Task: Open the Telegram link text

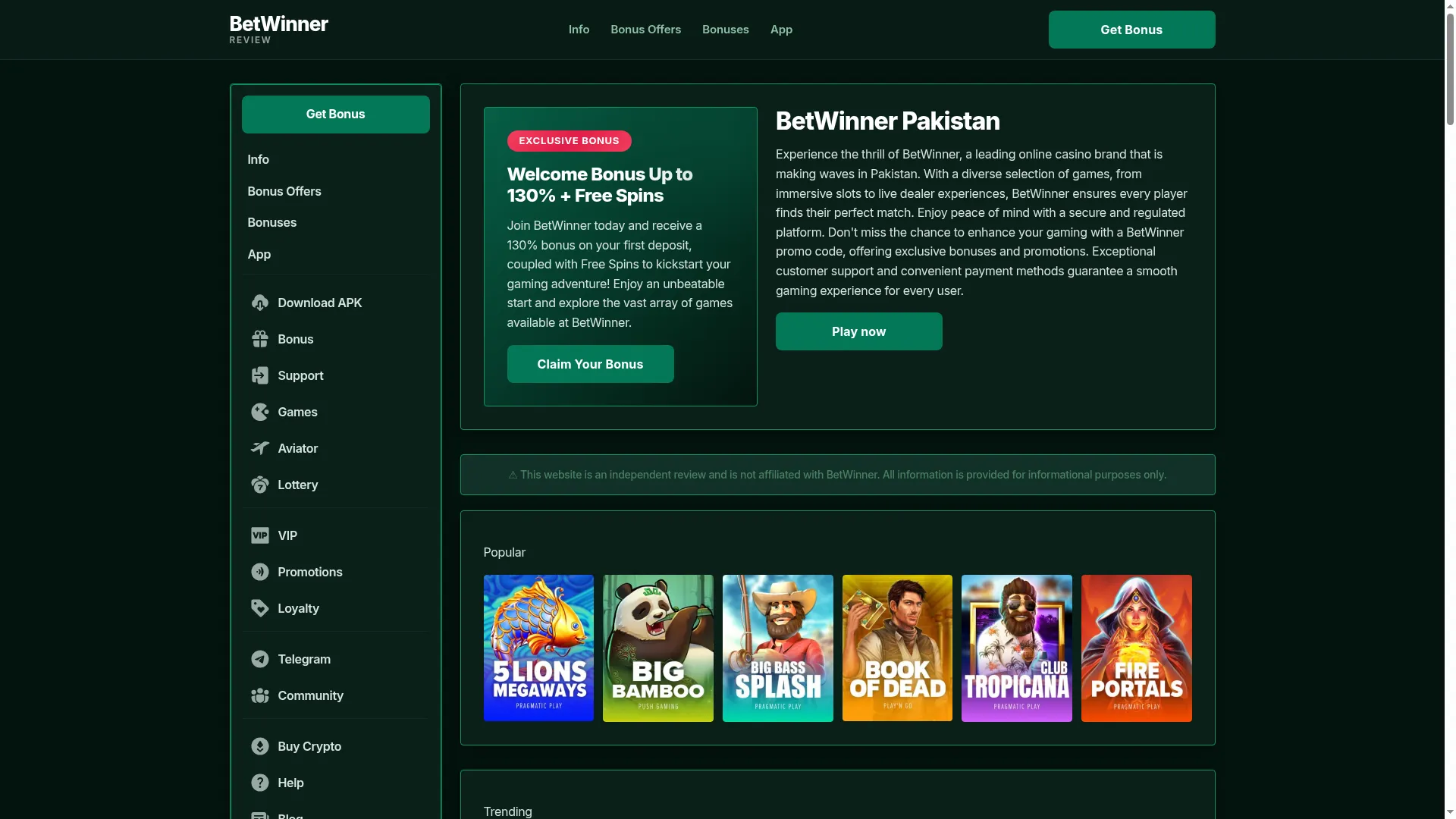Action: 303,659
